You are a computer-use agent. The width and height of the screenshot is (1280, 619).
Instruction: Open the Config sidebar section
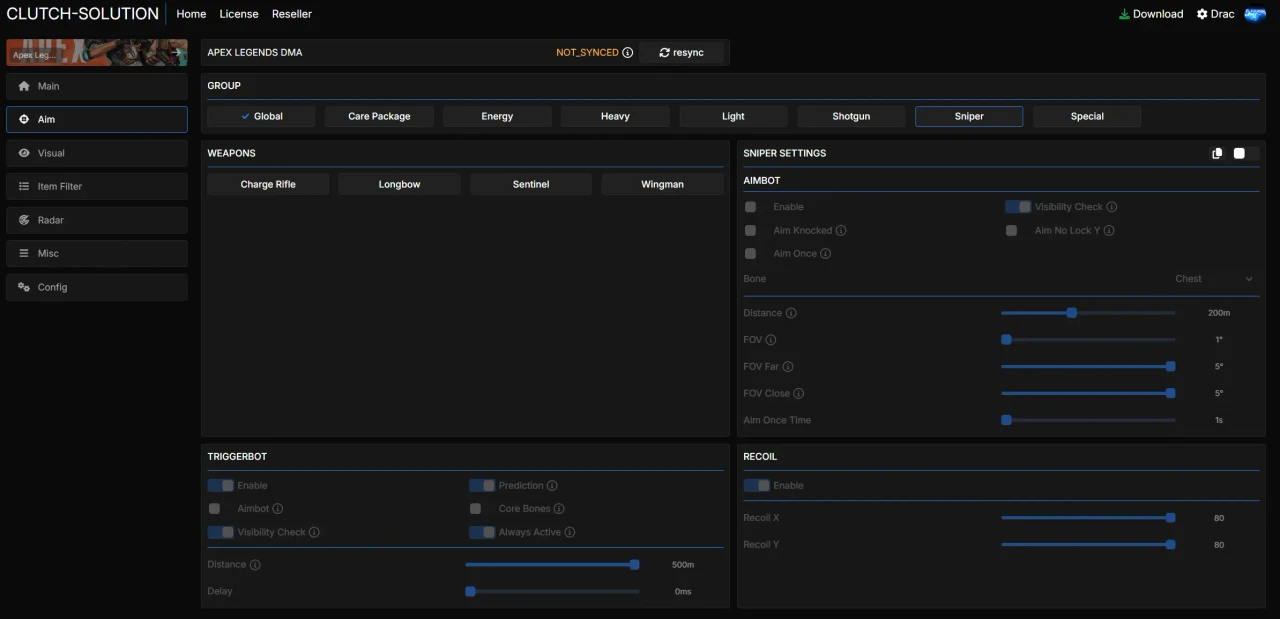click(97, 287)
